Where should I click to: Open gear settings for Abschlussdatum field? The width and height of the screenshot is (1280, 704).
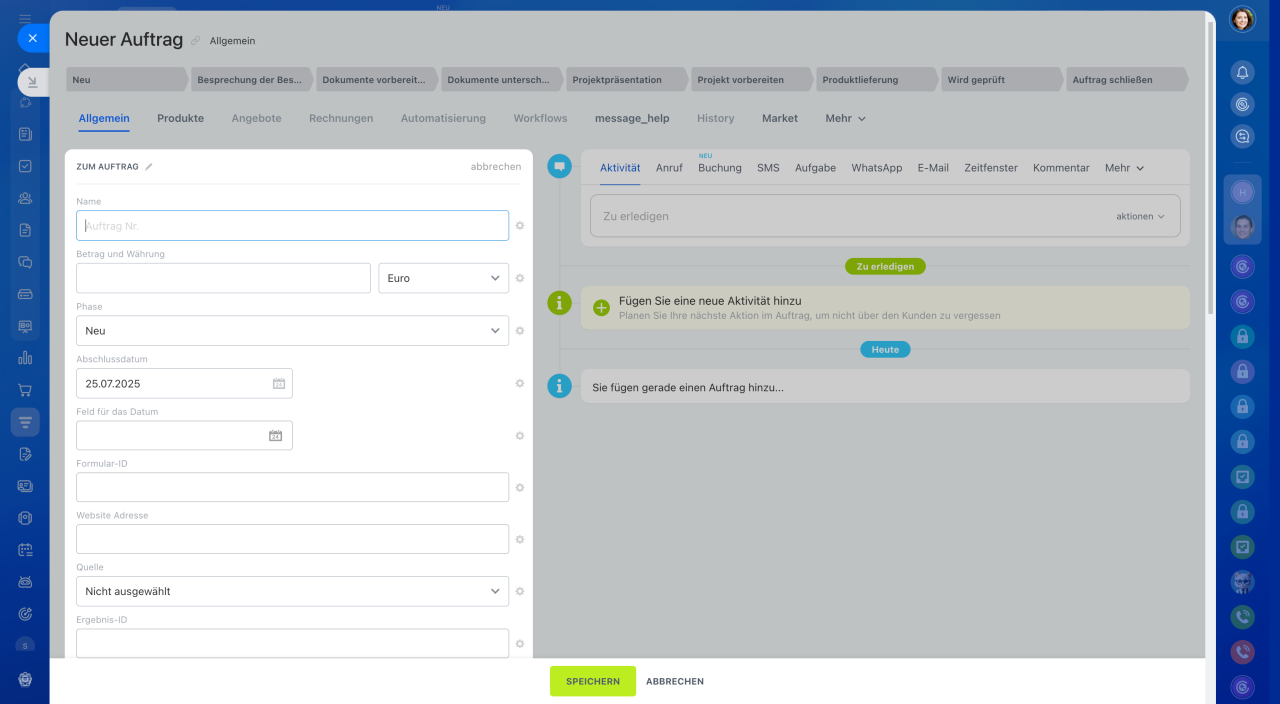click(x=520, y=383)
